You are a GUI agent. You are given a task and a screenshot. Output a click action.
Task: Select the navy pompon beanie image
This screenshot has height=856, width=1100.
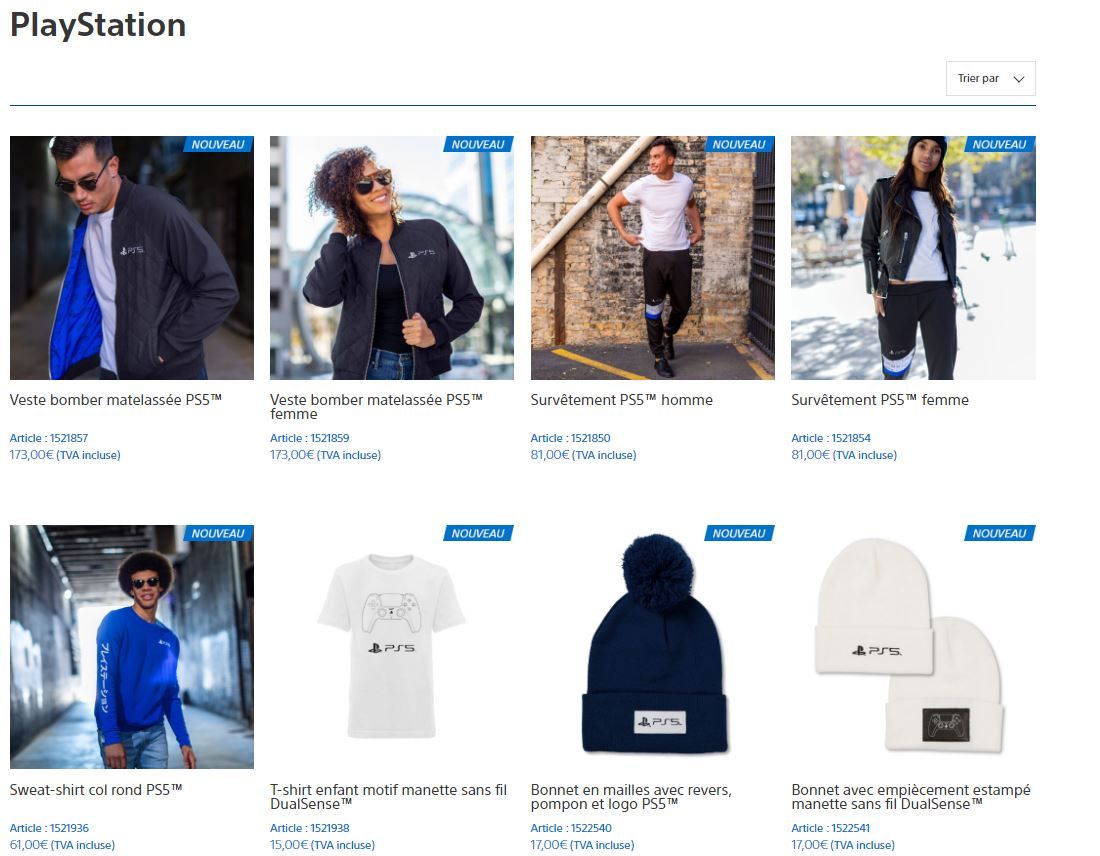652,647
